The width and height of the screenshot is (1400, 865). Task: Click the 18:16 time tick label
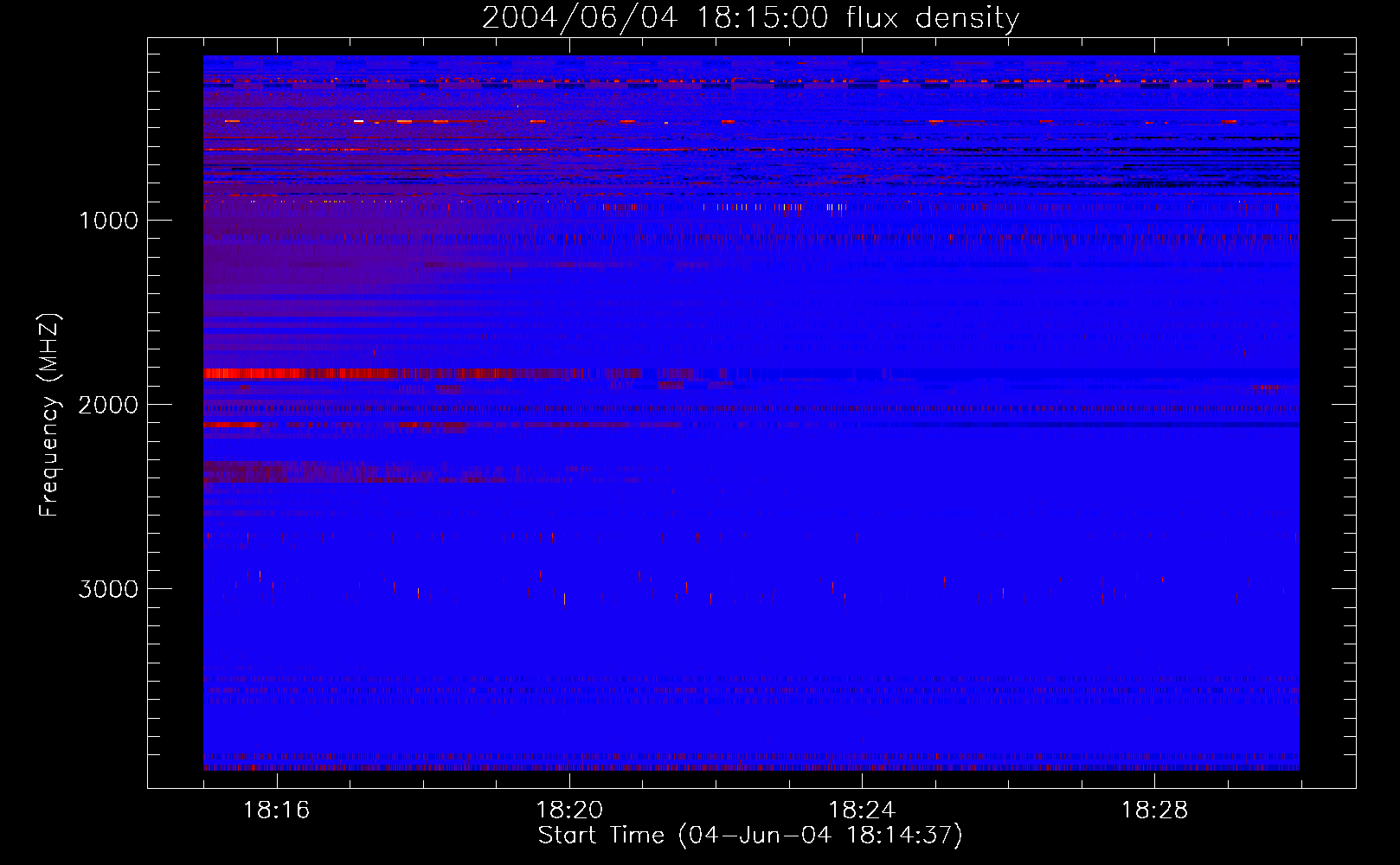[x=276, y=811]
